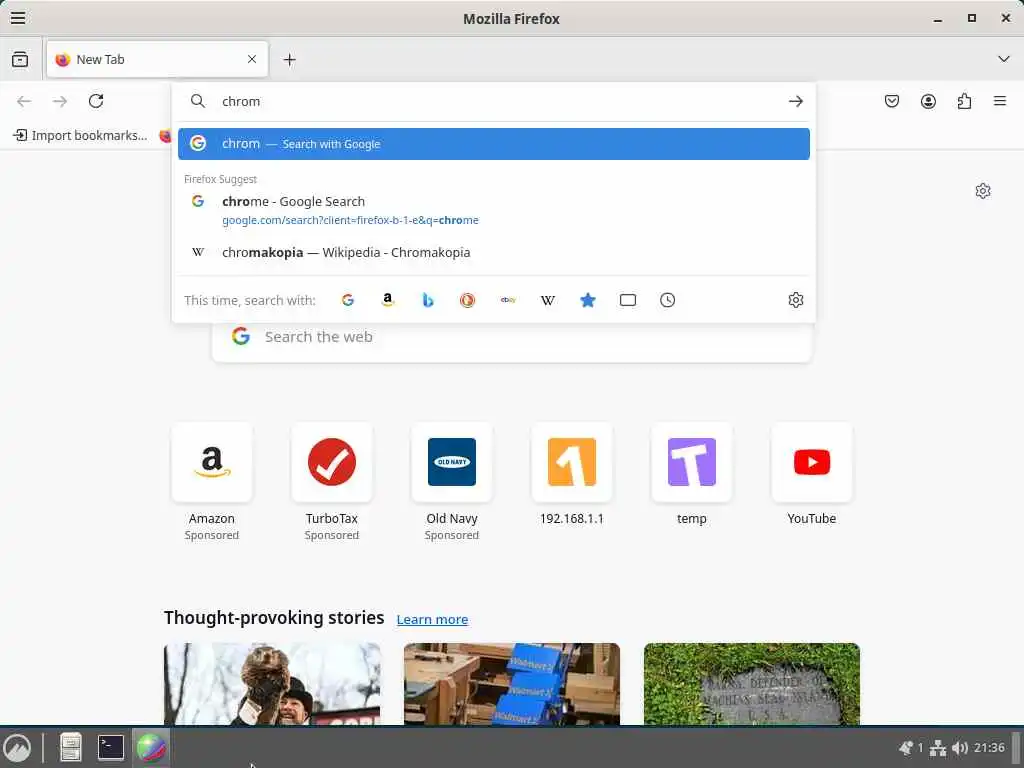Screen dimensions: 1024x768
Task: Open notifications tray icon
Action: (x=906, y=748)
